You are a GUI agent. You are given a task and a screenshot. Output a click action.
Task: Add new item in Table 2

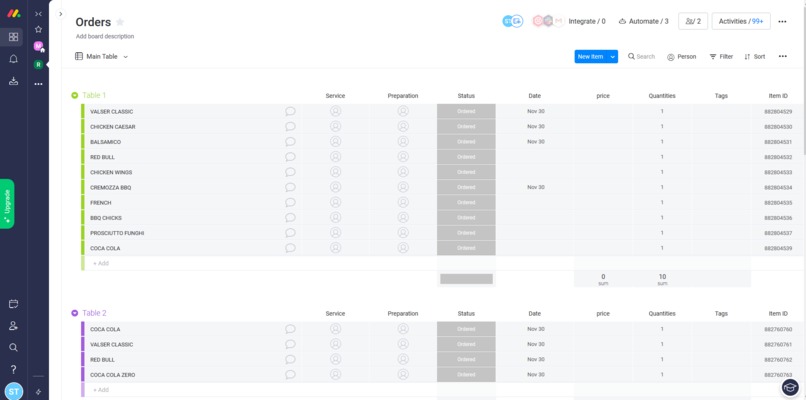[x=101, y=390]
